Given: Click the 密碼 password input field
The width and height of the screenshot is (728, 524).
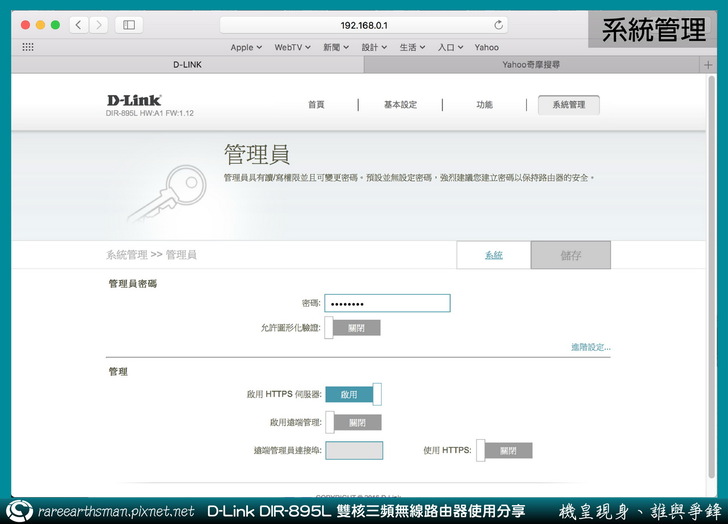Looking at the screenshot, I should (387, 303).
